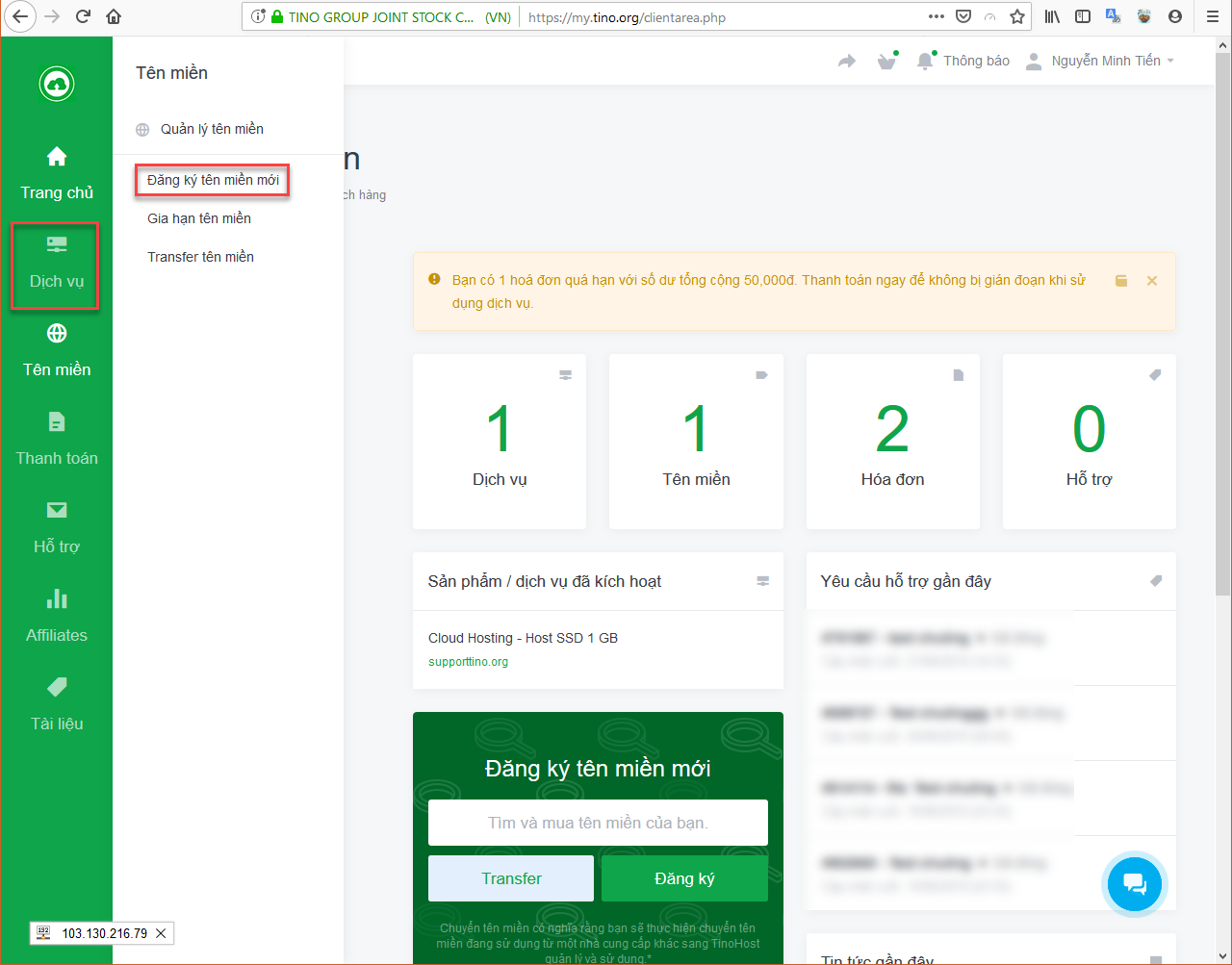Expand the Nguyễn Minh Tiến account dropdown
This screenshot has height=965, width=1232.
[1101, 61]
